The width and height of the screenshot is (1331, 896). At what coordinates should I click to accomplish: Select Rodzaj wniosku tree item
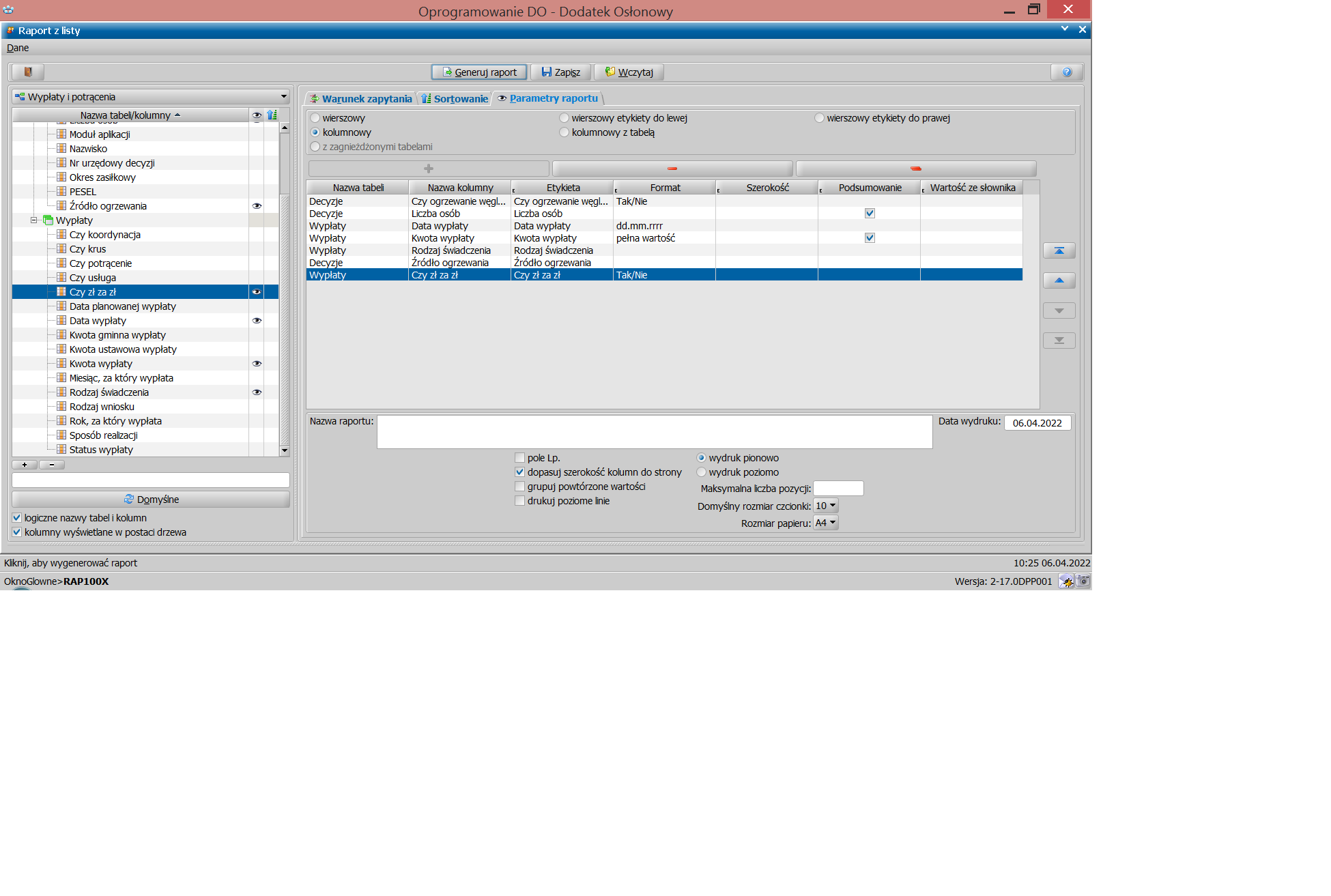click(x=102, y=407)
